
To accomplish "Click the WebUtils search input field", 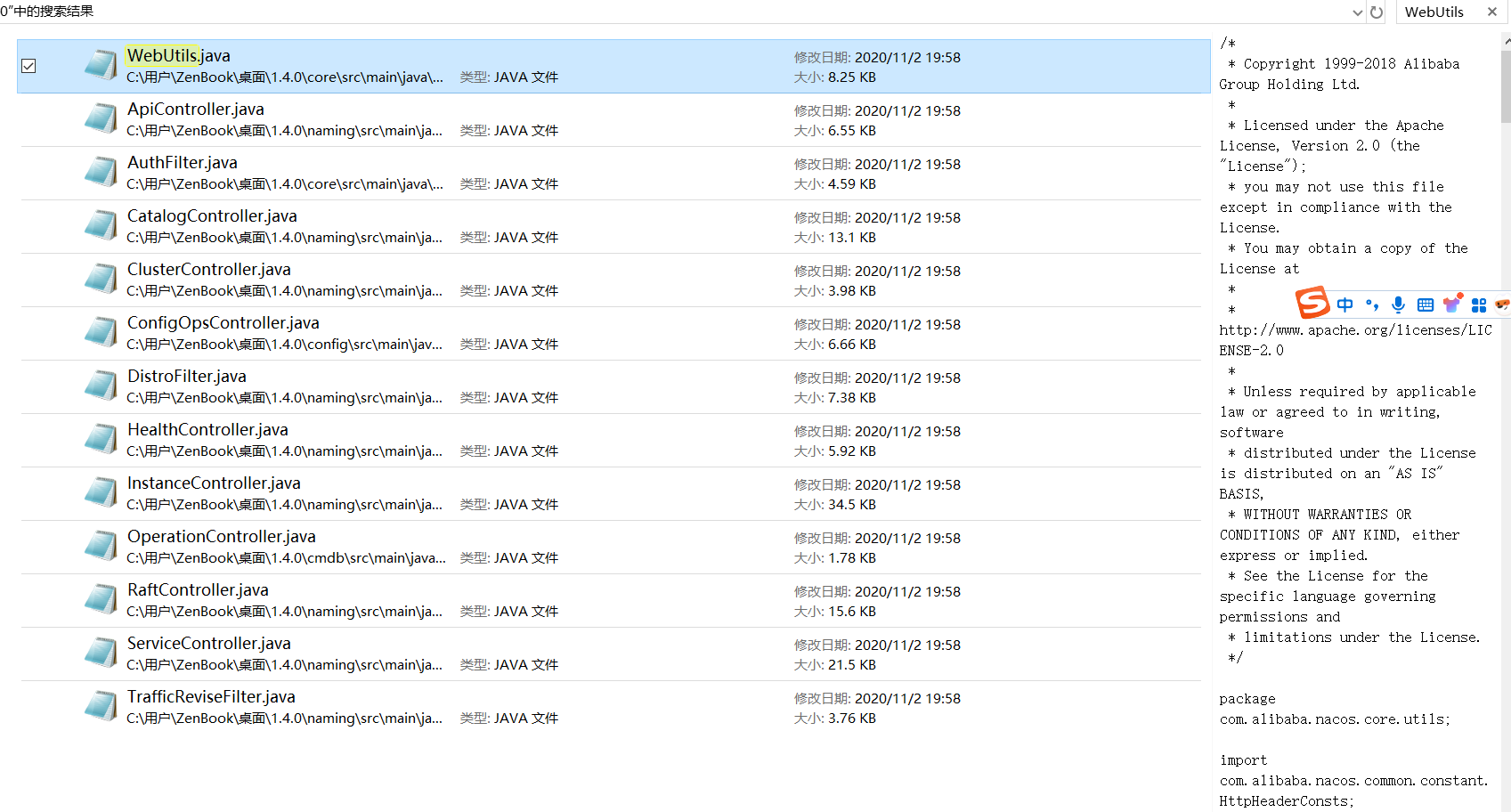I will click(1440, 12).
